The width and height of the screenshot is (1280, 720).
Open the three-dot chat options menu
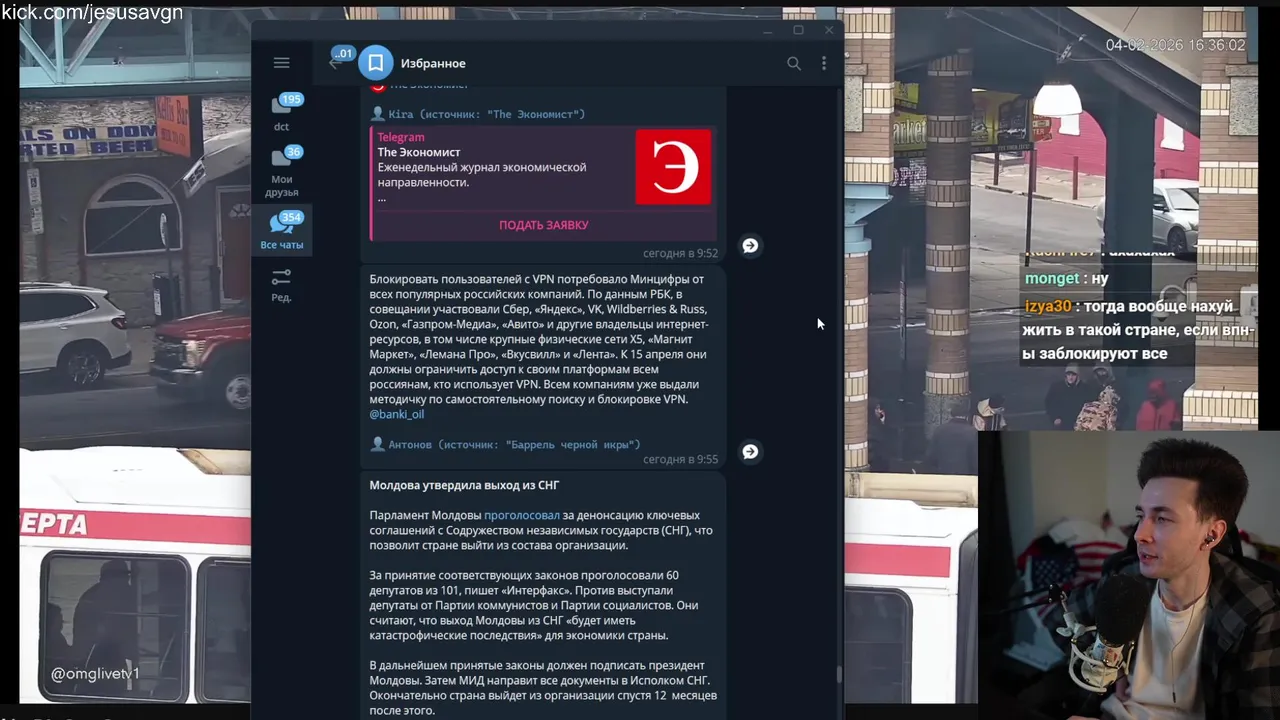click(824, 63)
